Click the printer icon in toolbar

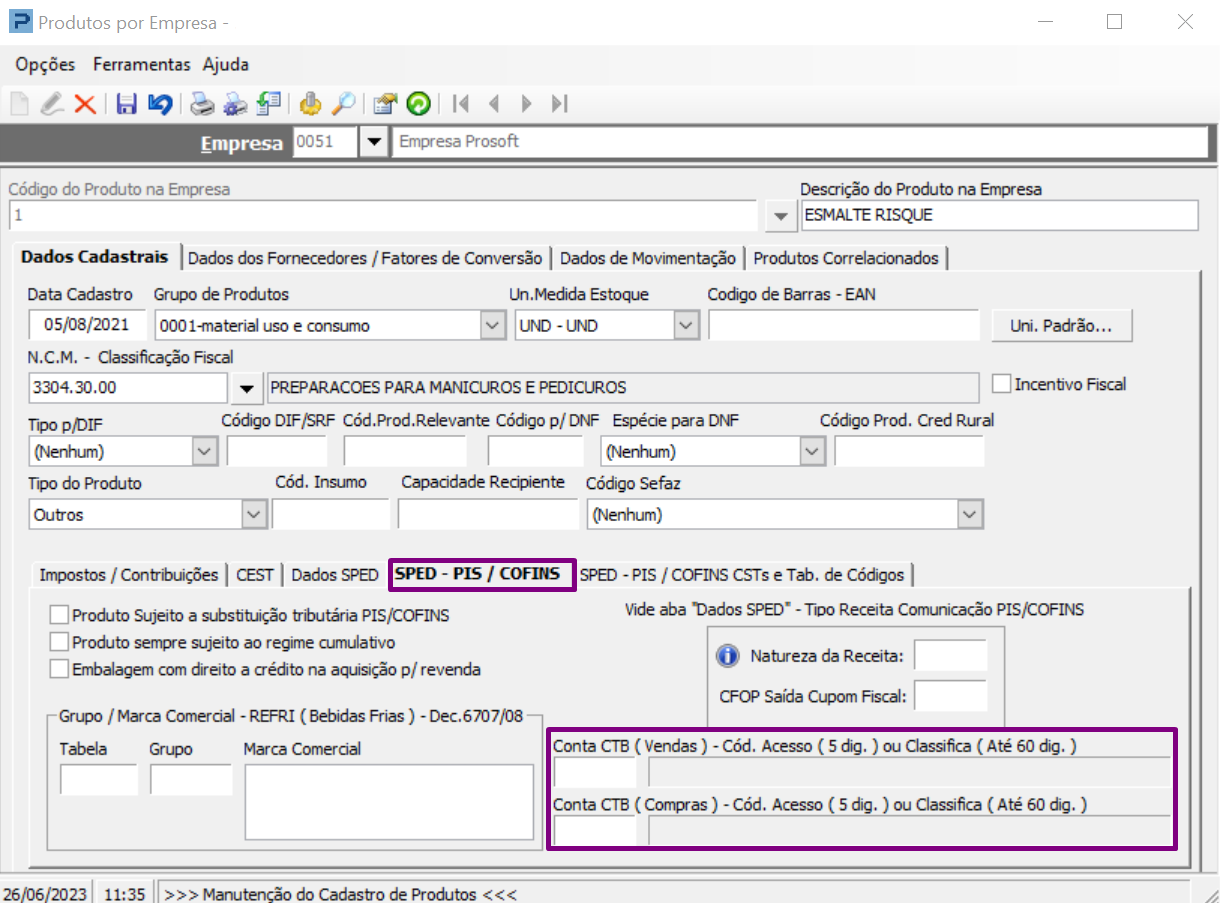(x=203, y=104)
